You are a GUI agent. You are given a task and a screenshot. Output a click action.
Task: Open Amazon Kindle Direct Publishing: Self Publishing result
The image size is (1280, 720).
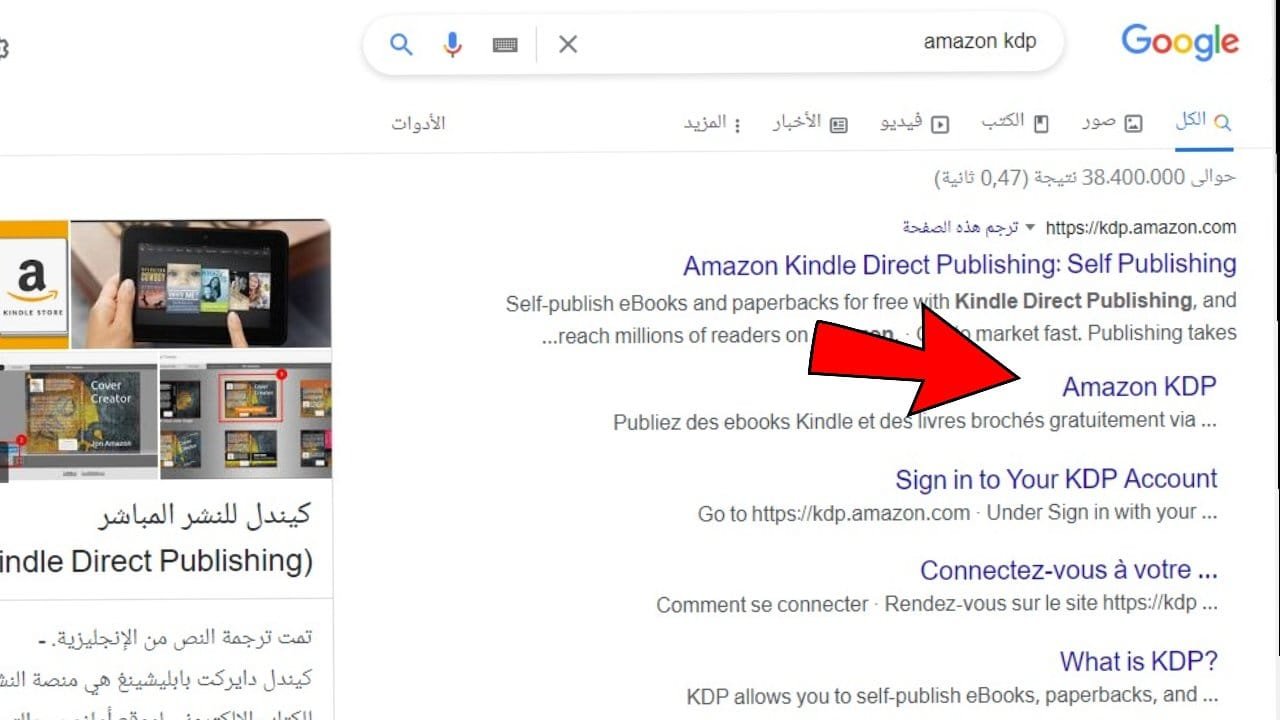(960, 264)
